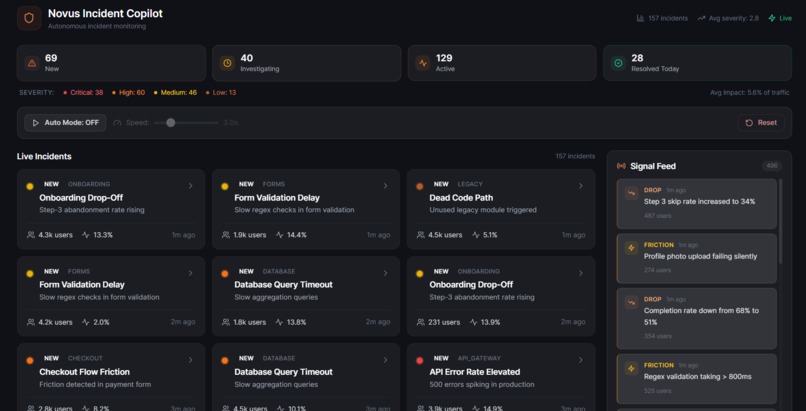
Task: Select the 28 Resolved Today stat card
Action: coord(697,63)
